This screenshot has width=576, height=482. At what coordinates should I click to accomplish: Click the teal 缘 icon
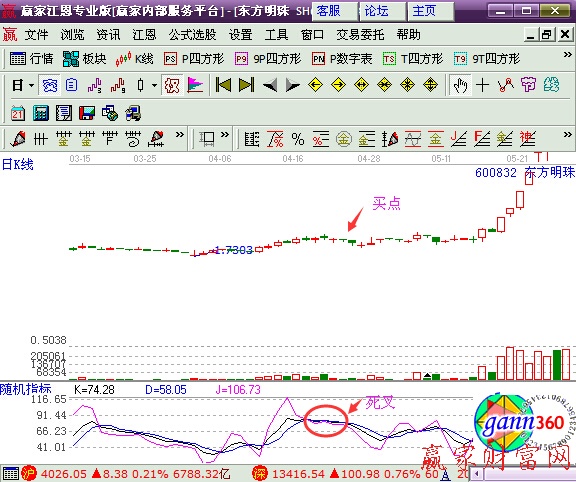click(x=551, y=85)
